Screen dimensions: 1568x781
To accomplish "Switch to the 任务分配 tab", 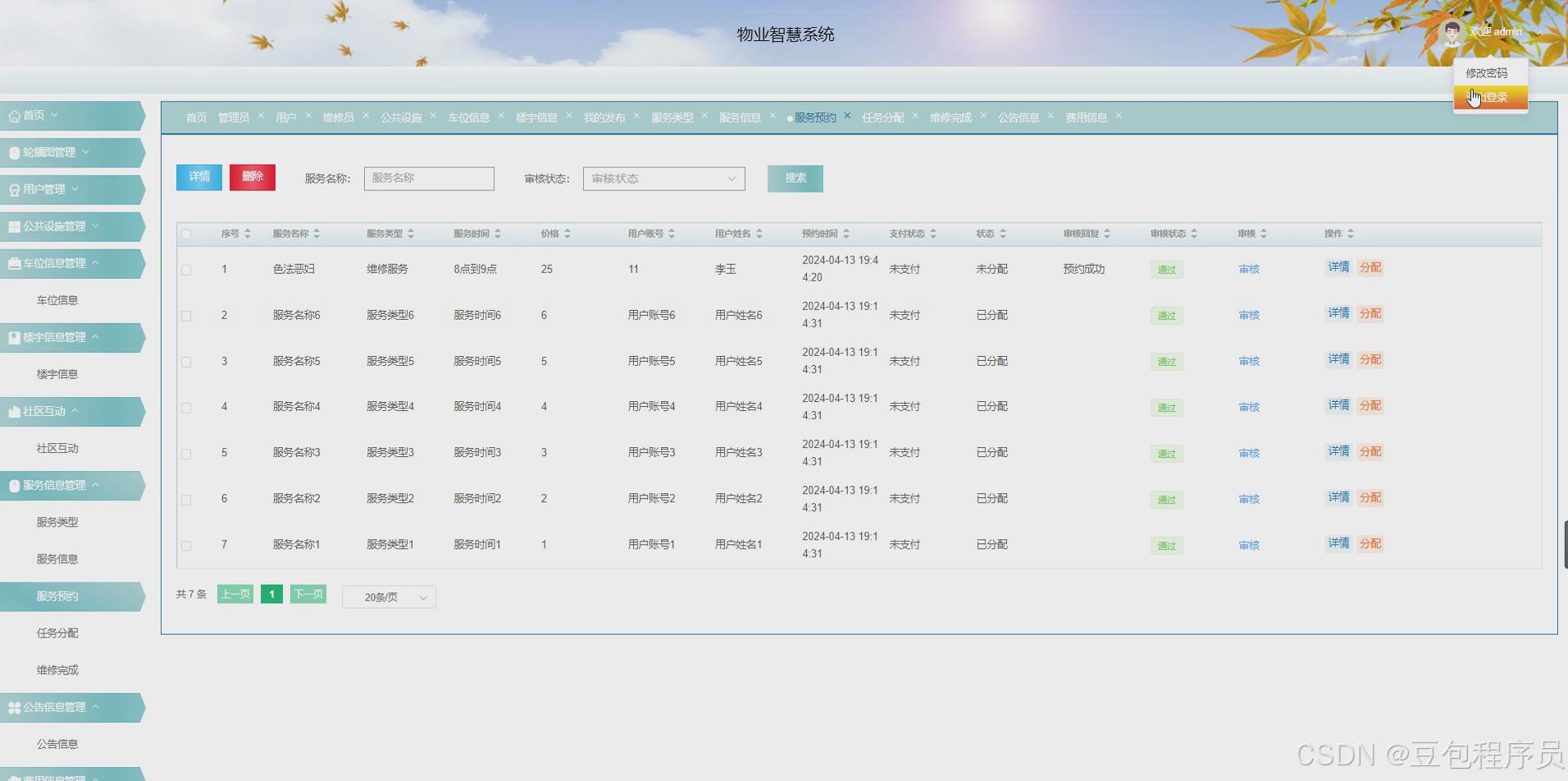I will point(884,116).
